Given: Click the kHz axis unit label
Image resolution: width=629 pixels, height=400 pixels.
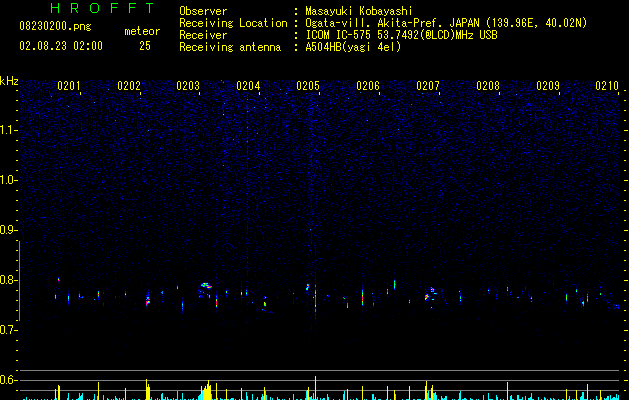Looking at the screenshot, I should click(x=9, y=81).
